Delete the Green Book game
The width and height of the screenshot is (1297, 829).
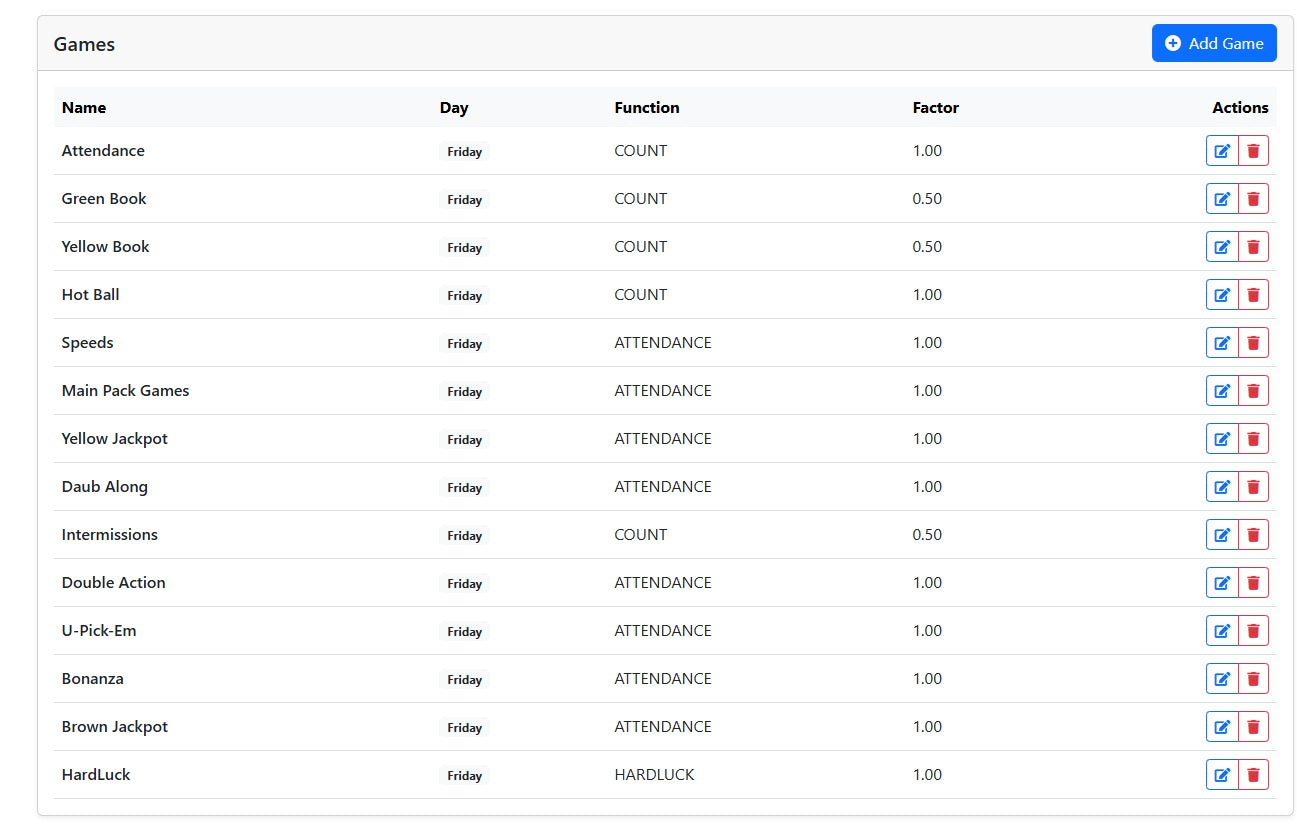click(x=1253, y=199)
